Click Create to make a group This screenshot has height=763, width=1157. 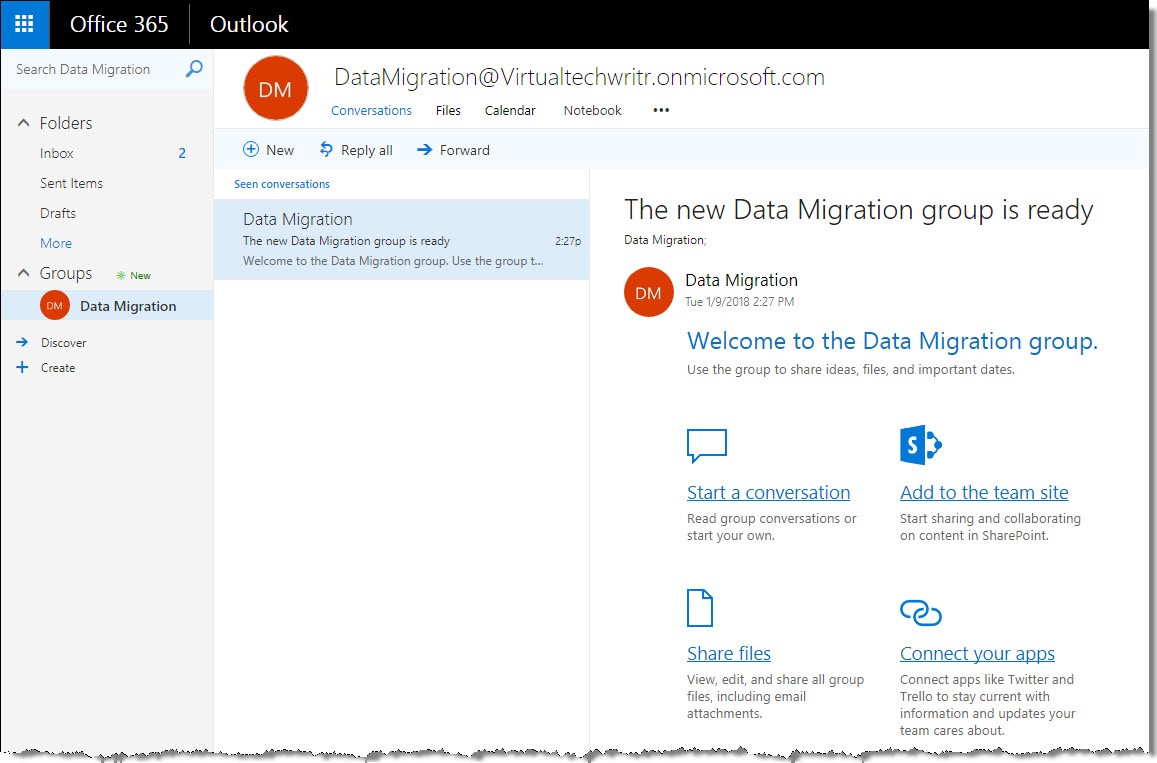click(x=58, y=367)
